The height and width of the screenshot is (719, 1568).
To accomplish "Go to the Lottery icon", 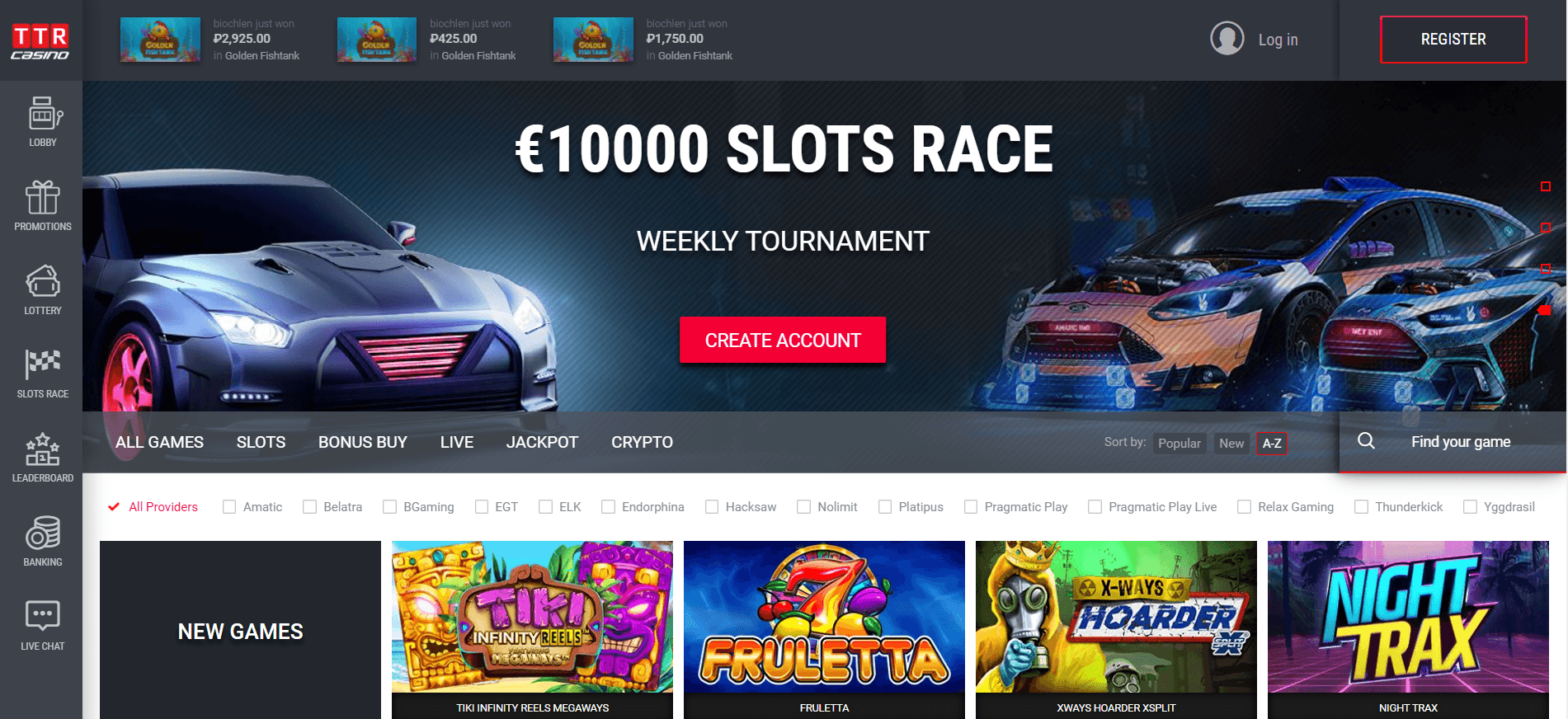I will [x=43, y=281].
